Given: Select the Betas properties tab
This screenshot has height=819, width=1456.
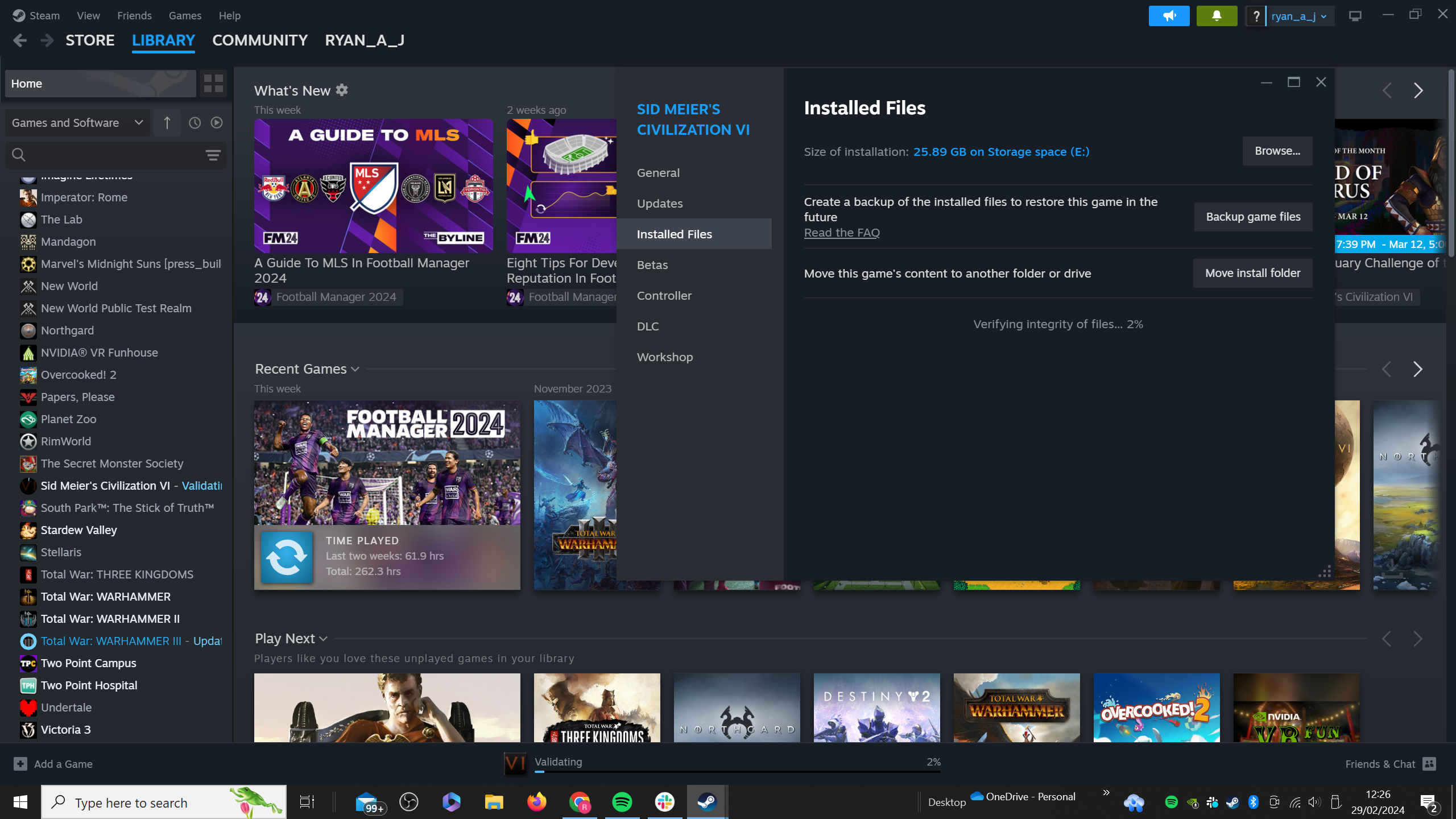Looking at the screenshot, I should 694,265.
